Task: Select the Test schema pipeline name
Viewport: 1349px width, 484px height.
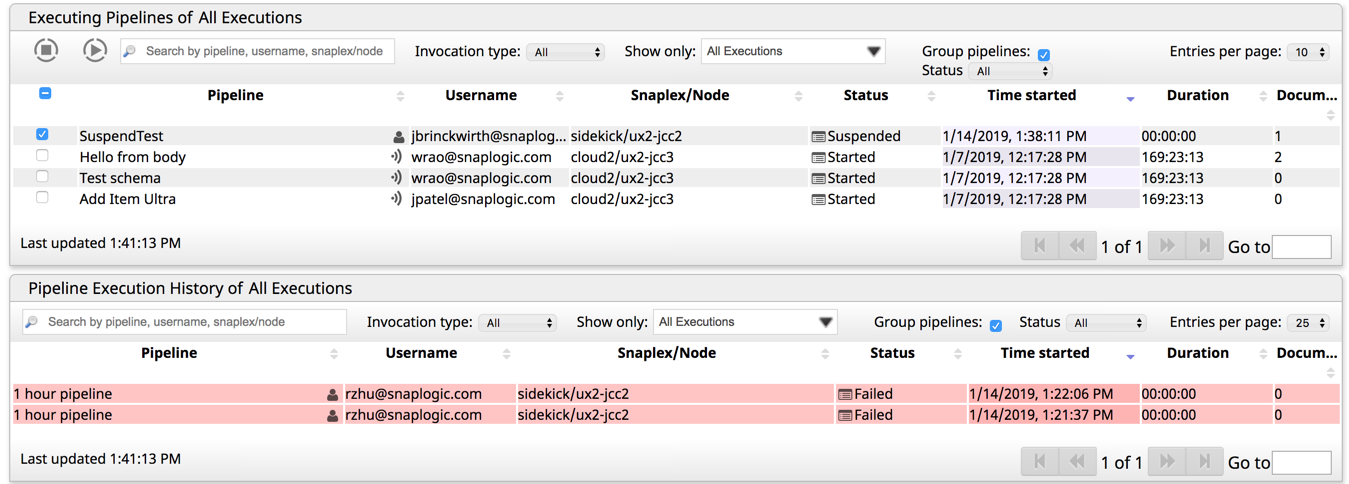Action: (120, 179)
